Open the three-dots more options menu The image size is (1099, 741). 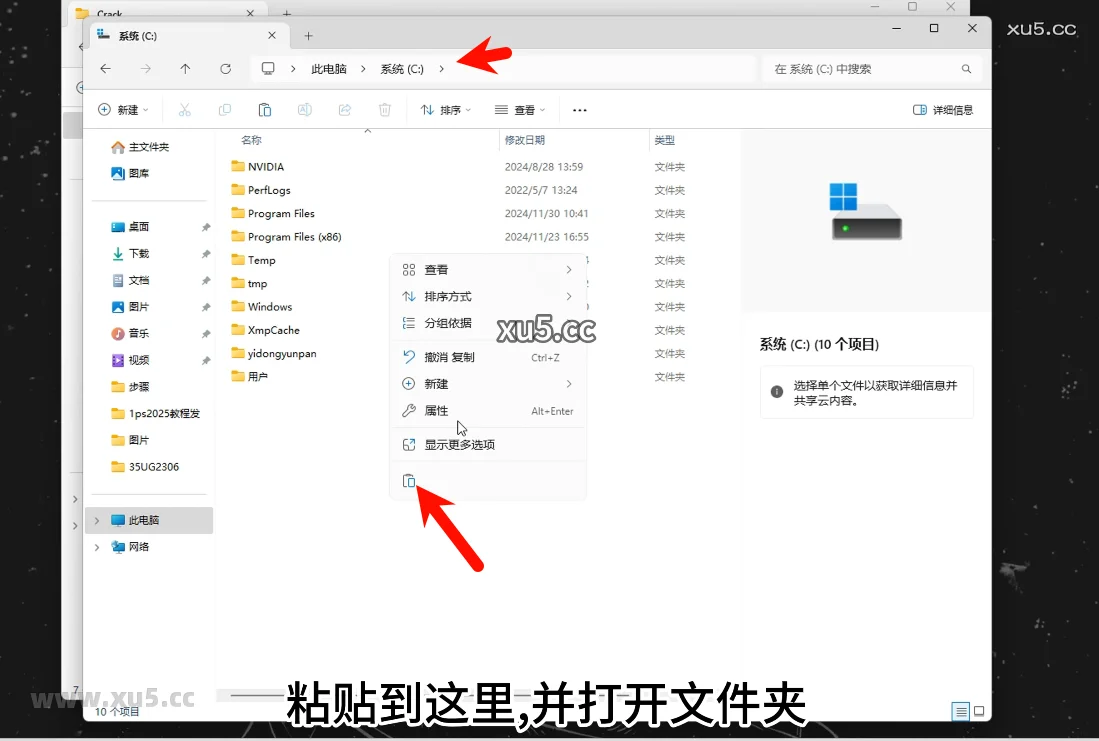(579, 110)
